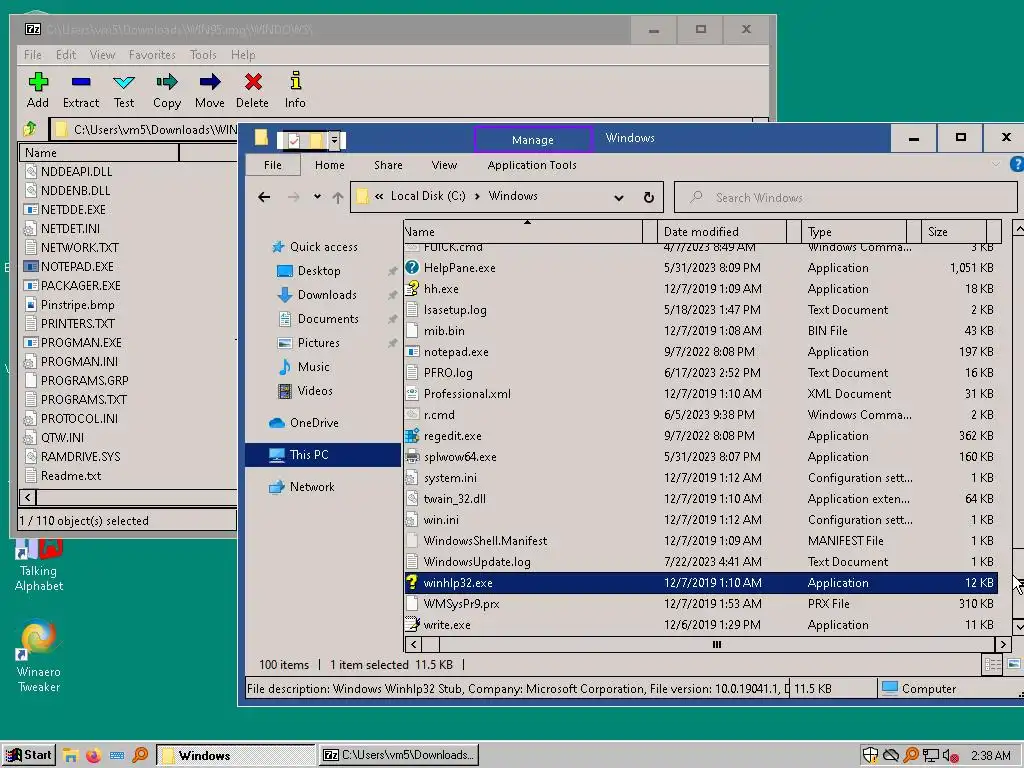Switch to the Share ribbon tab
The image size is (1024, 768).
coord(388,165)
